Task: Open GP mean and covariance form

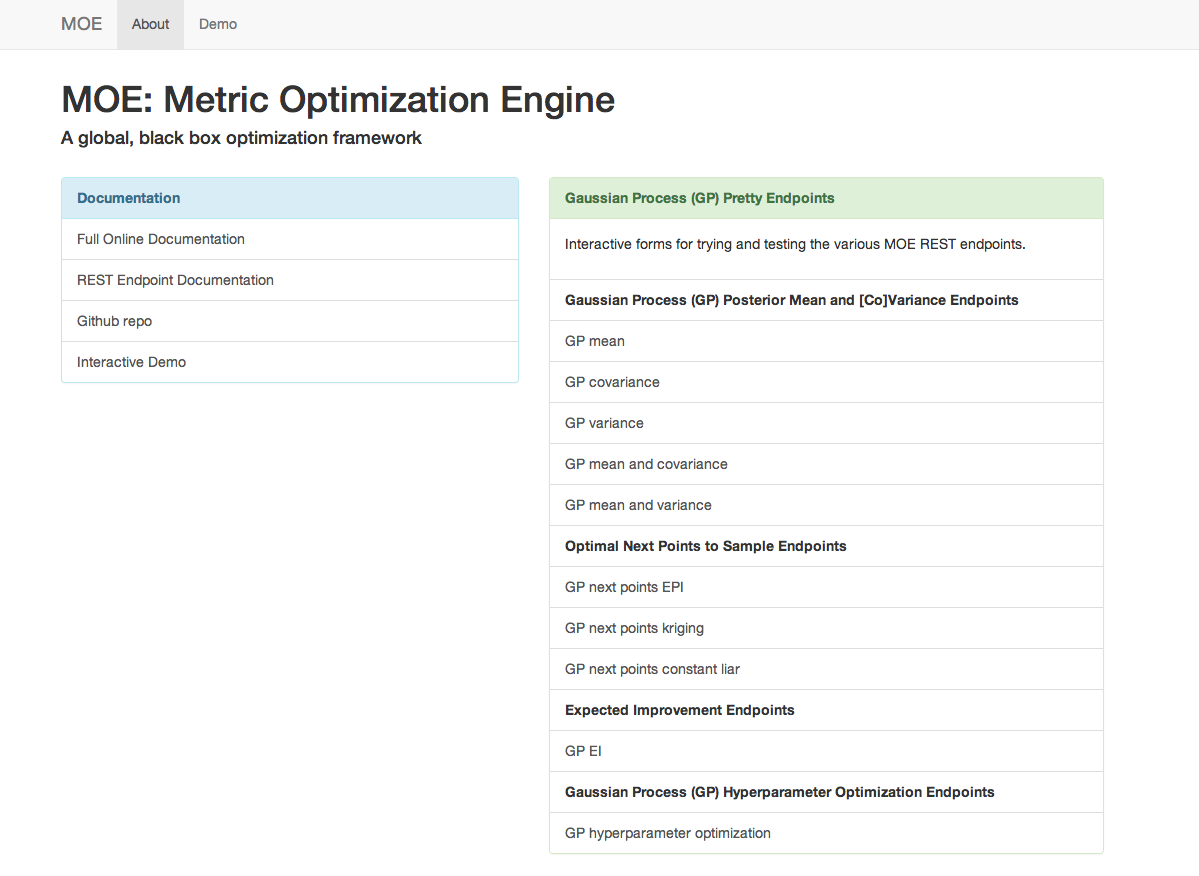Action: coord(826,464)
